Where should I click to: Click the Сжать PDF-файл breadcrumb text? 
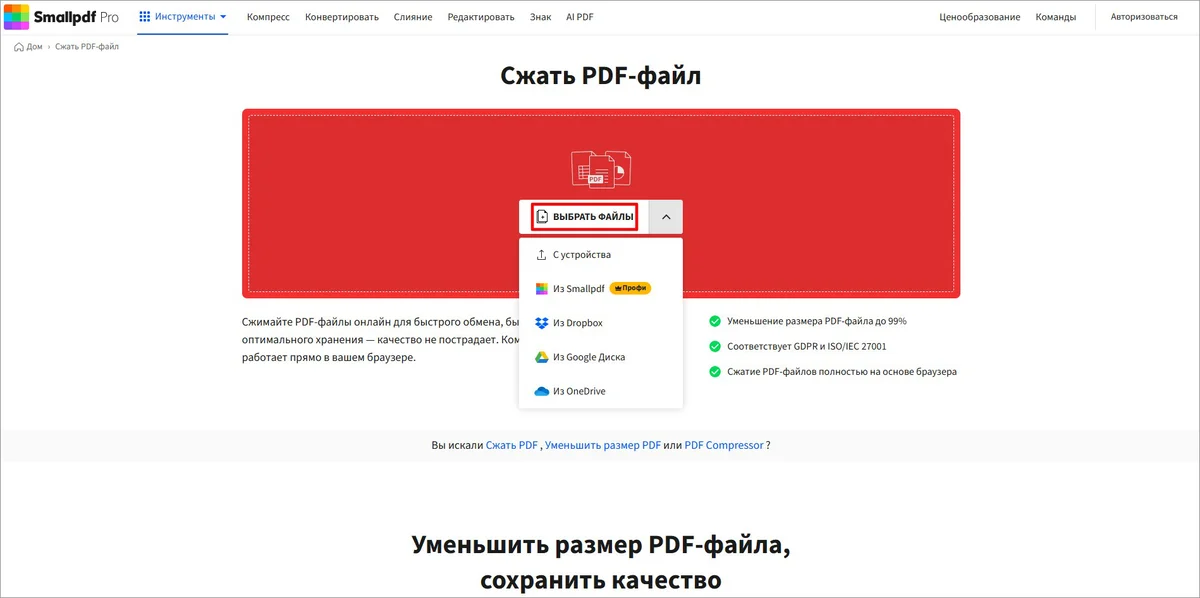(87, 47)
